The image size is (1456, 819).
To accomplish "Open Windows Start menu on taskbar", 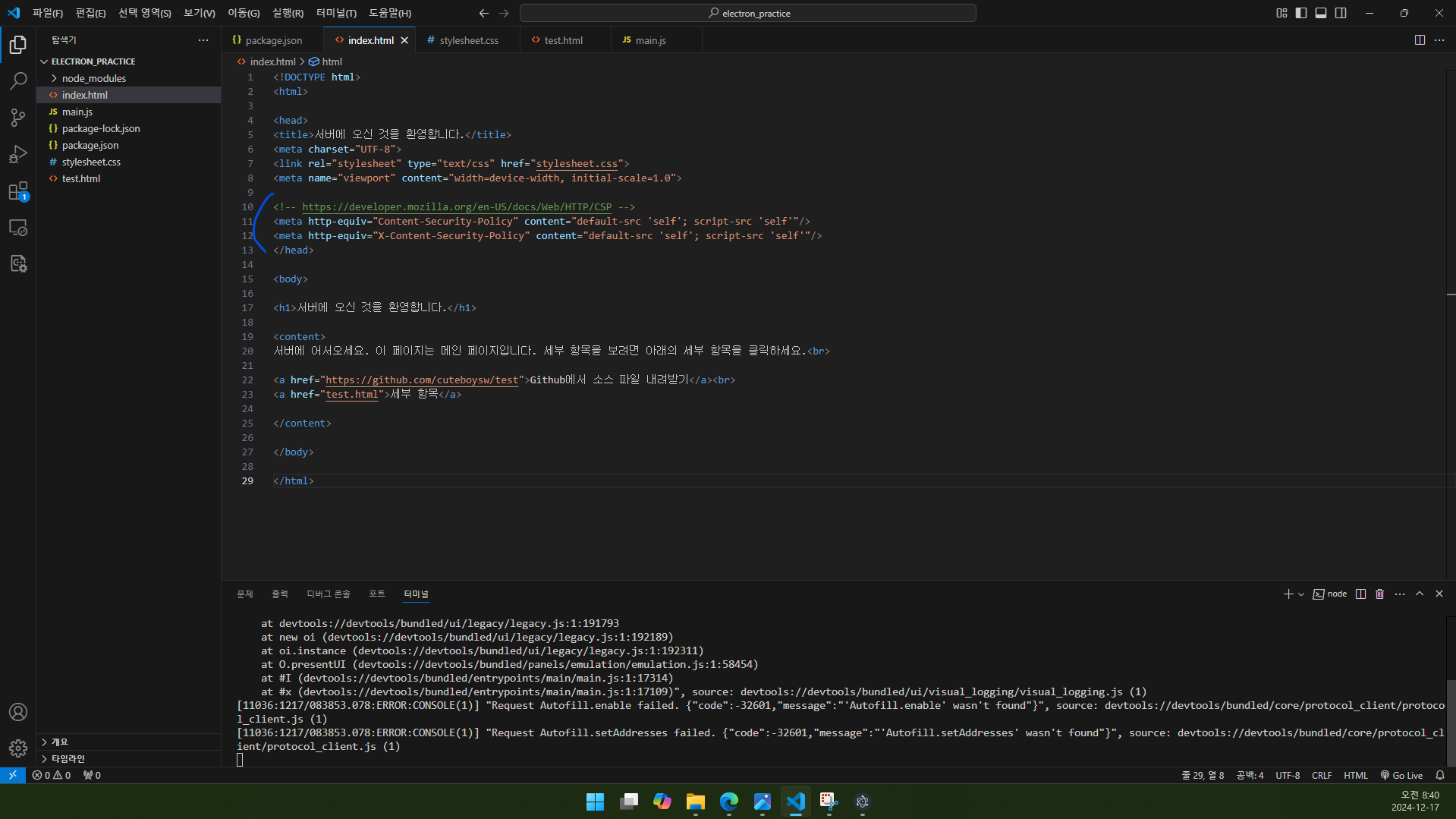I will 596,802.
